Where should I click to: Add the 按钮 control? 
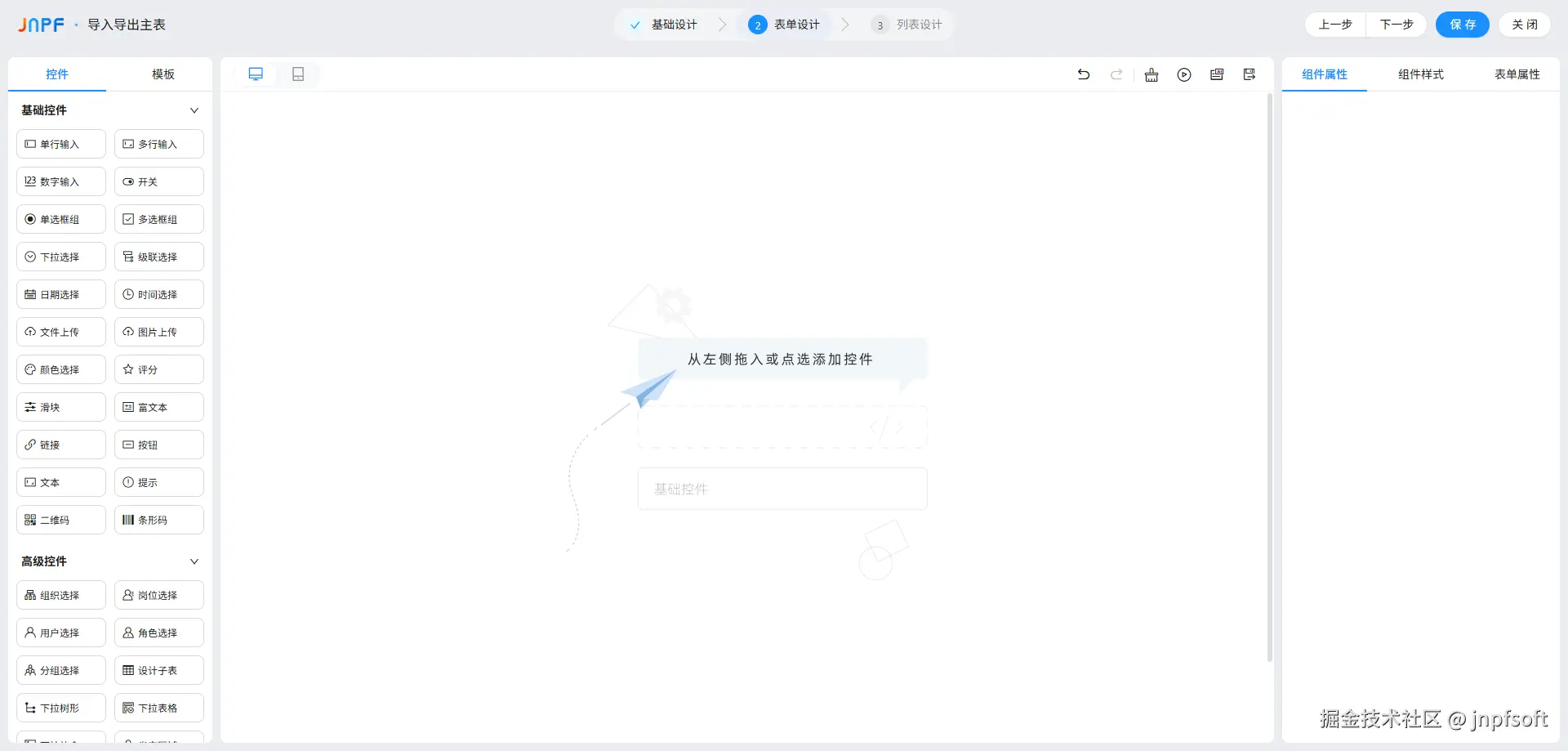point(159,445)
